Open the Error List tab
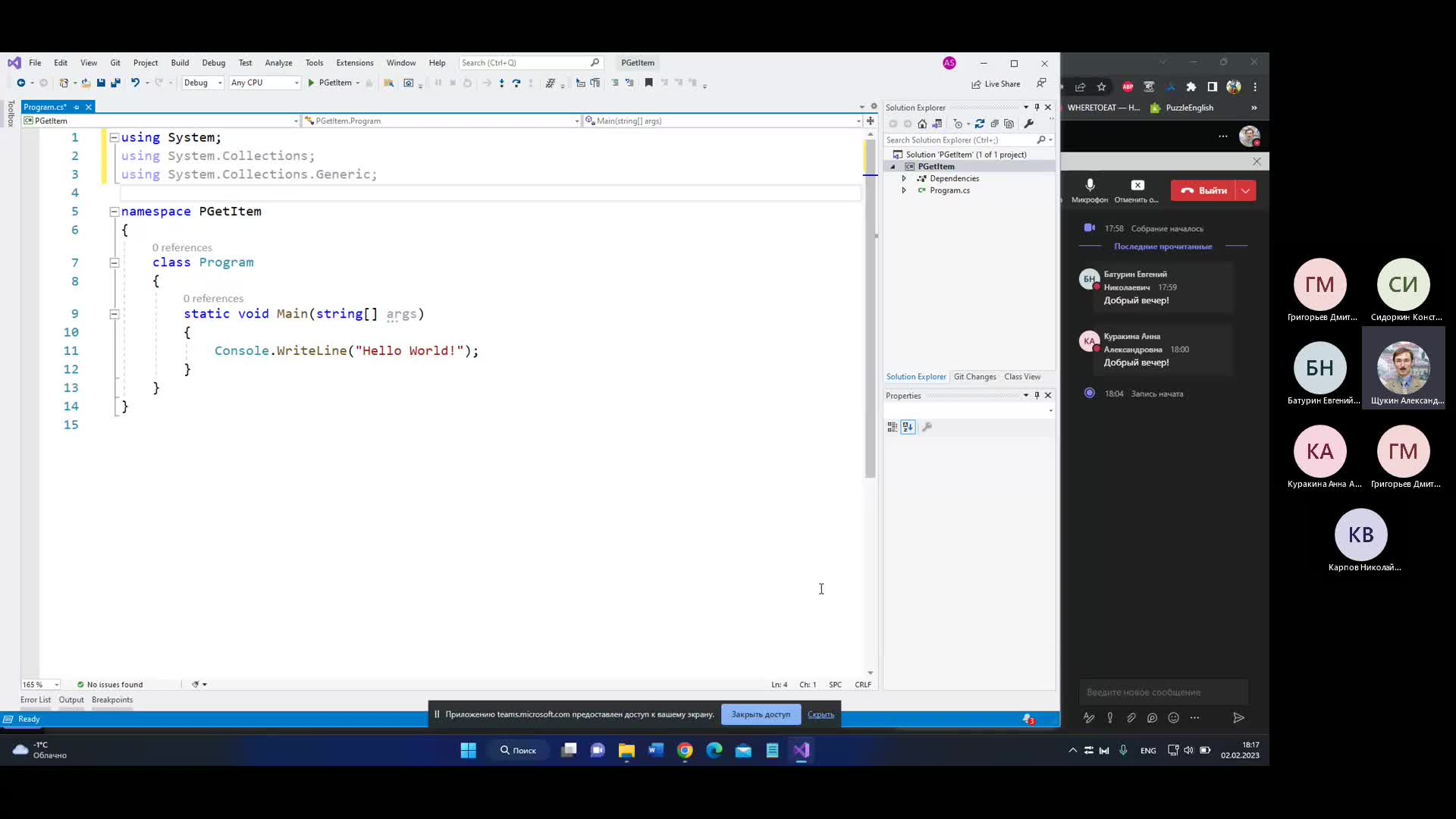The image size is (1456, 819). point(36,700)
